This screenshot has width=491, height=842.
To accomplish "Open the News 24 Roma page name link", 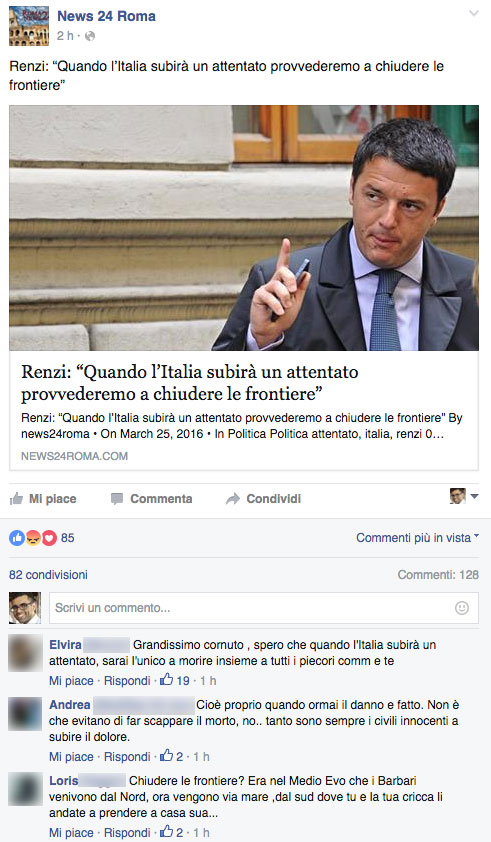I will (x=106, y=16).
